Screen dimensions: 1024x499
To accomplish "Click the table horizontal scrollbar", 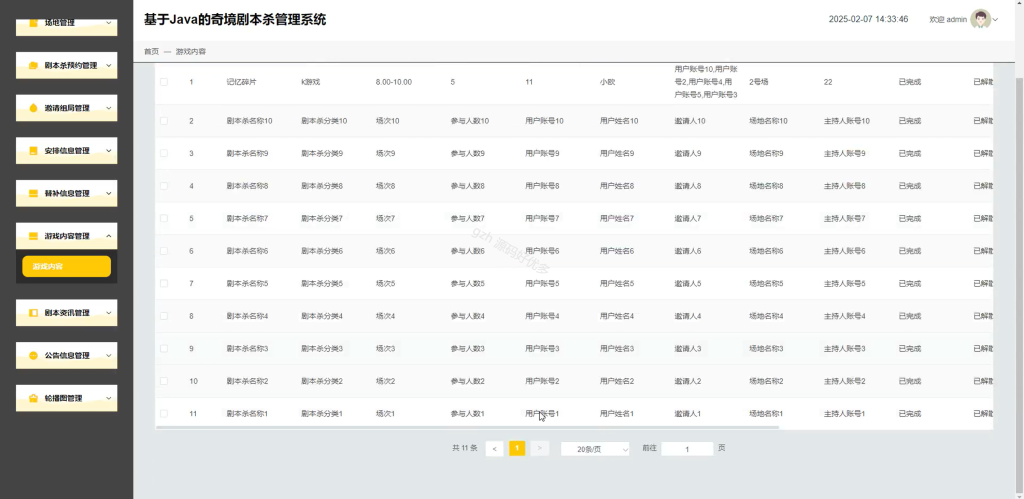I will click(468, 427).
